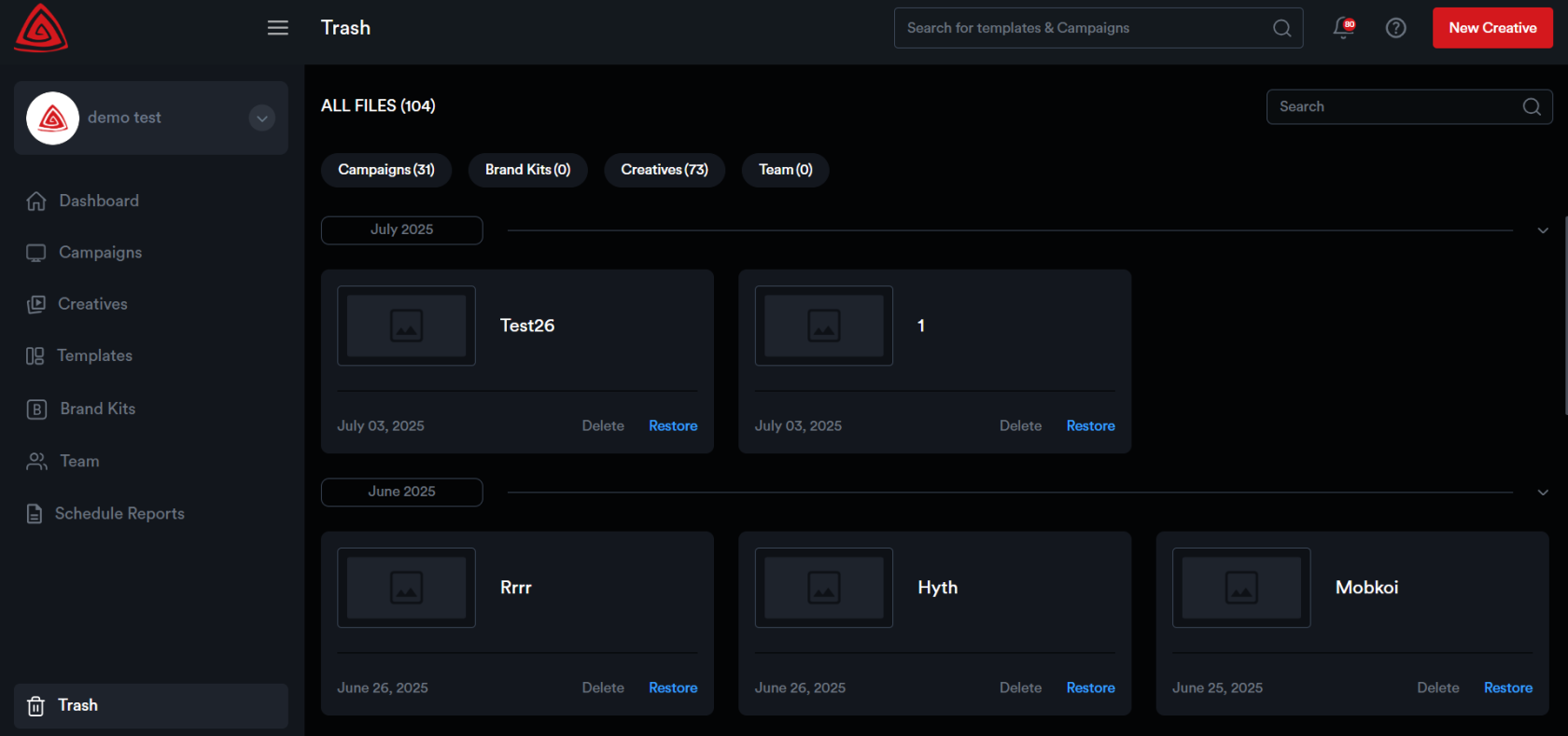Open the notifications bell
This screenshot has width=1568, height=736.
(x=1343, y=28)
